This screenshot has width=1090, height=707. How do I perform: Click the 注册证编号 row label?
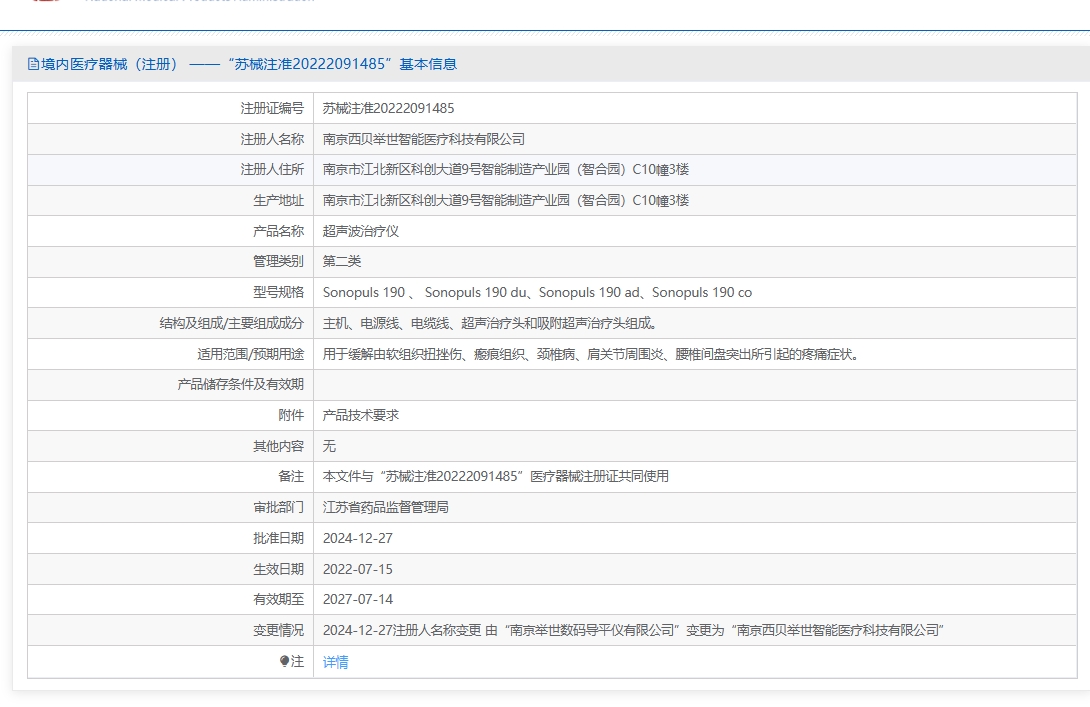(272, 108)
